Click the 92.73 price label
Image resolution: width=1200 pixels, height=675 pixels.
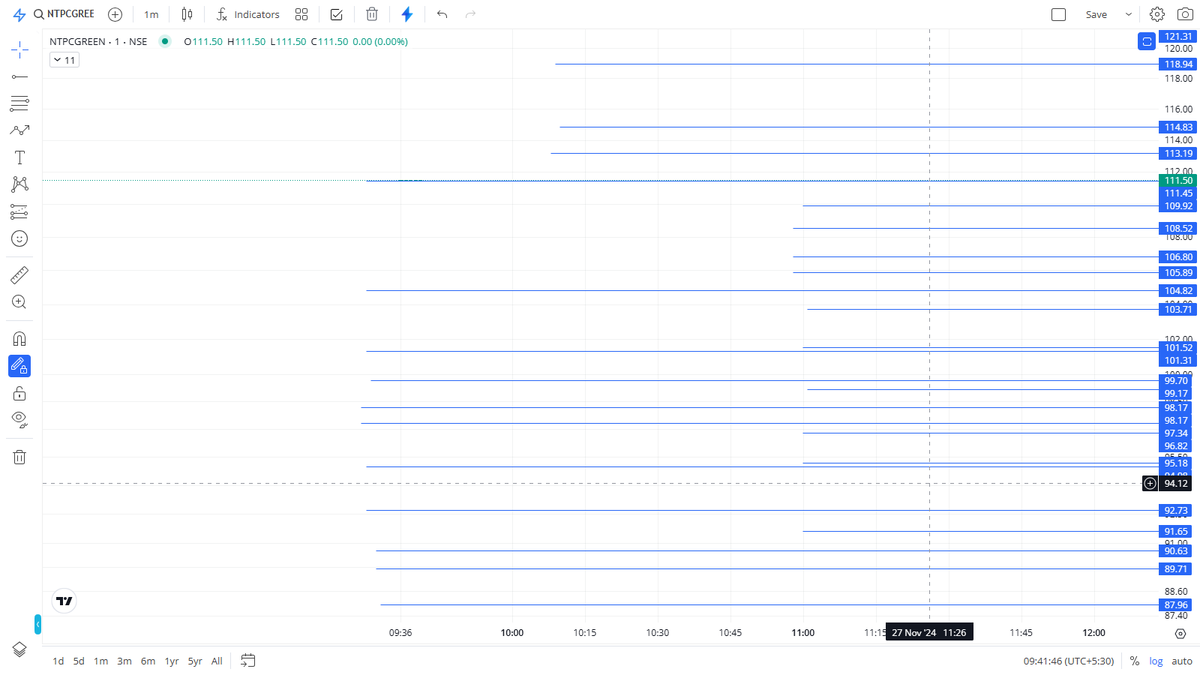(x=1176, y=511)
